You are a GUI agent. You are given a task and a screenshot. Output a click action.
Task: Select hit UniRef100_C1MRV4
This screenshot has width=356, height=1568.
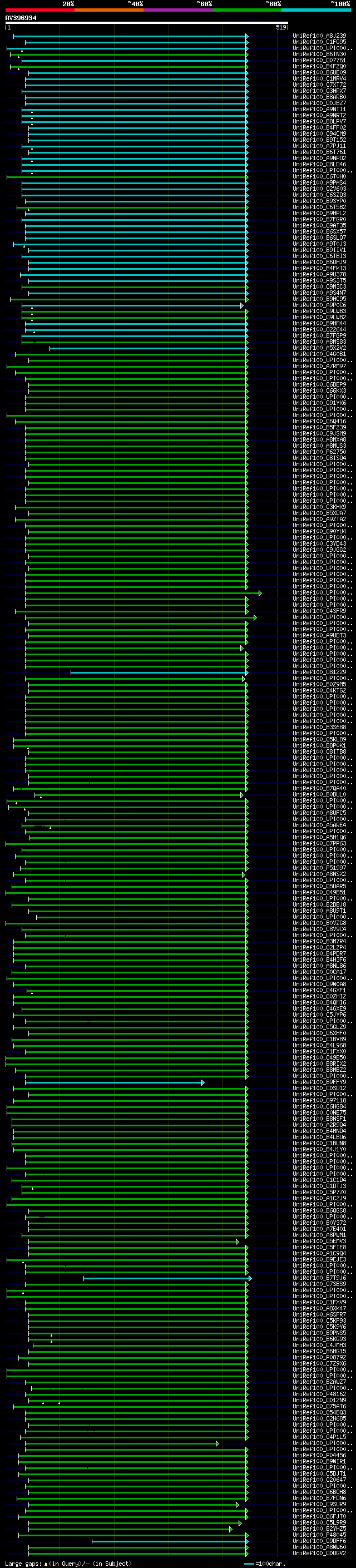[319, 78]
